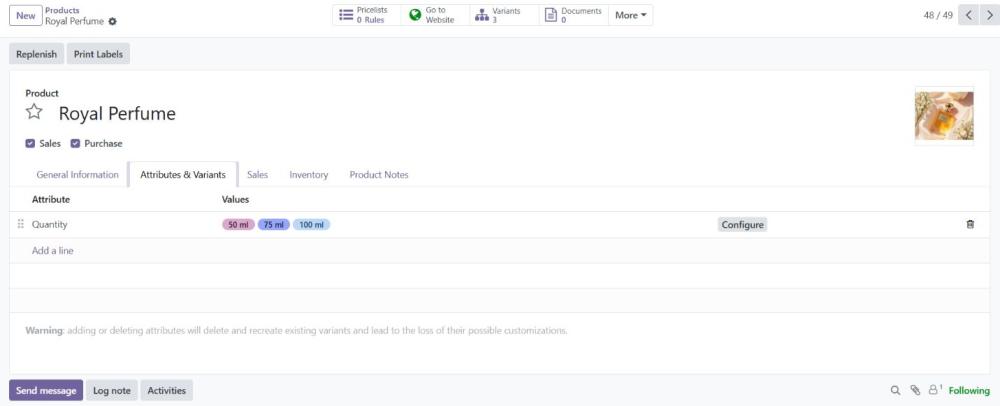This screenshot has height=406, width=1000.
Task: Delete the Quantity attribute line with the trash icon
Action: tap(970, 224)
